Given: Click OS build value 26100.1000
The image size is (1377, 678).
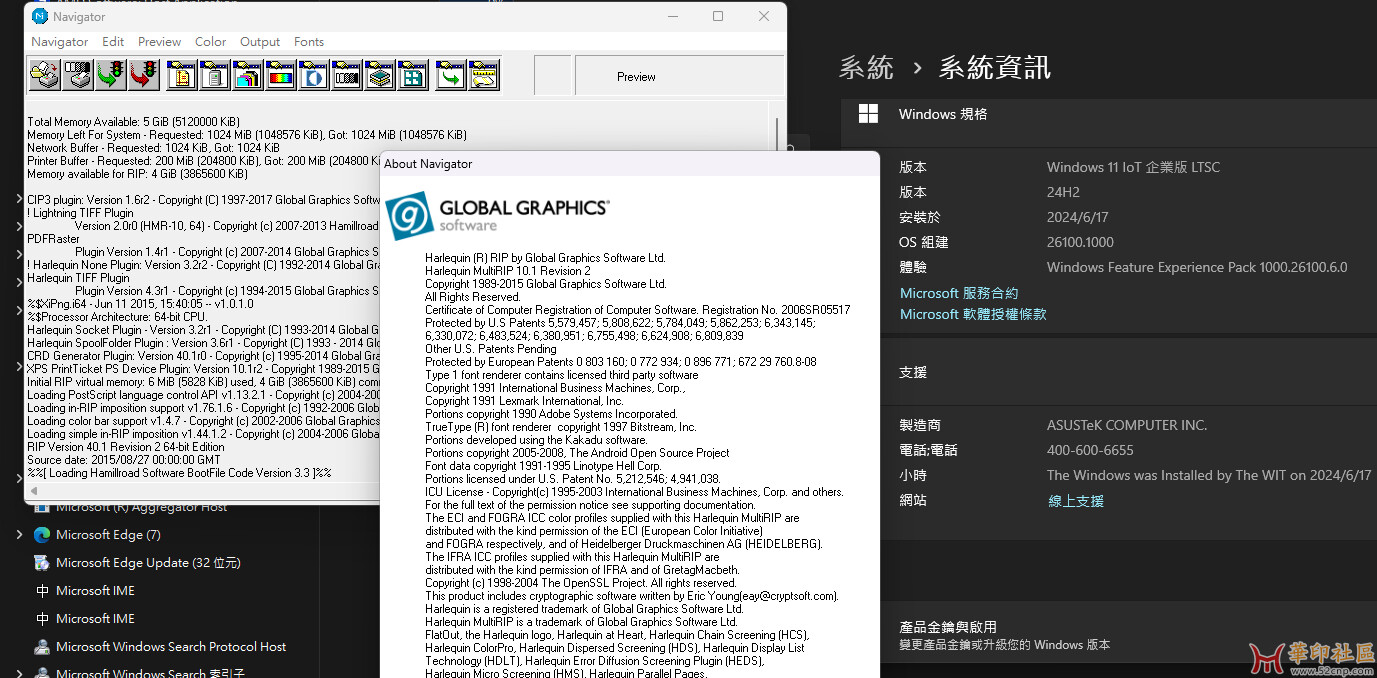Looking at the screenshot, I should [x=1080, y=242].
